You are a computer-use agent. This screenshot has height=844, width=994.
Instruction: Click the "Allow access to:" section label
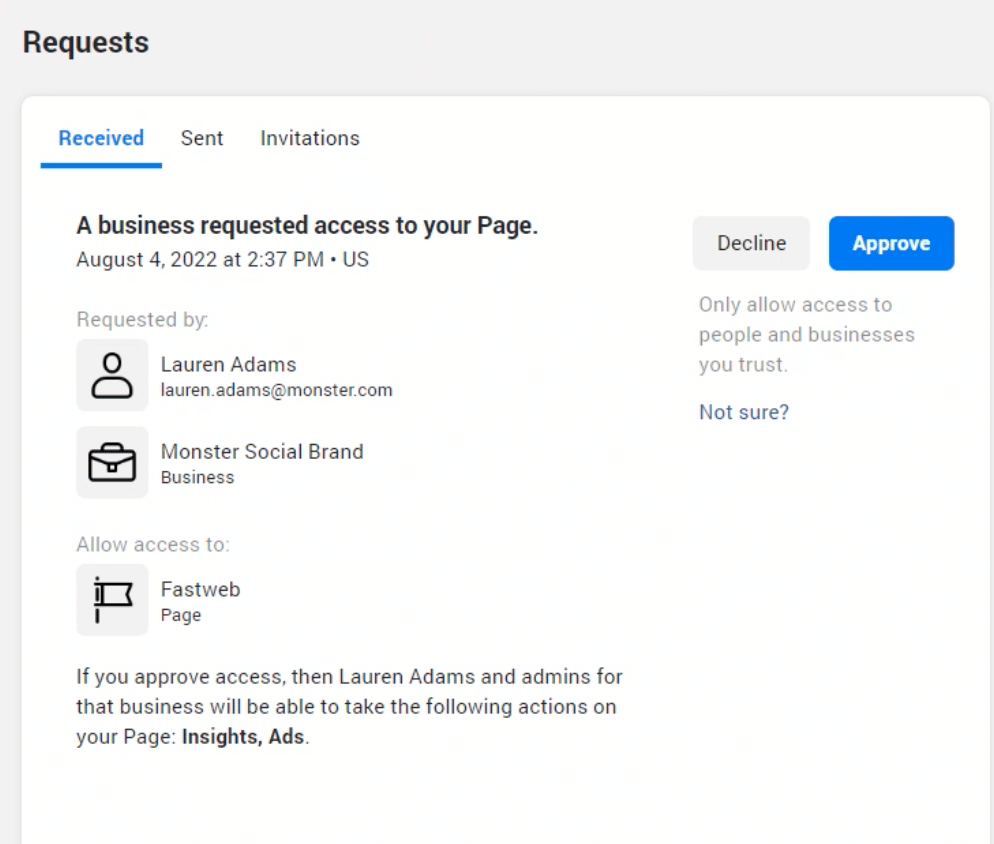click(152, 545)
